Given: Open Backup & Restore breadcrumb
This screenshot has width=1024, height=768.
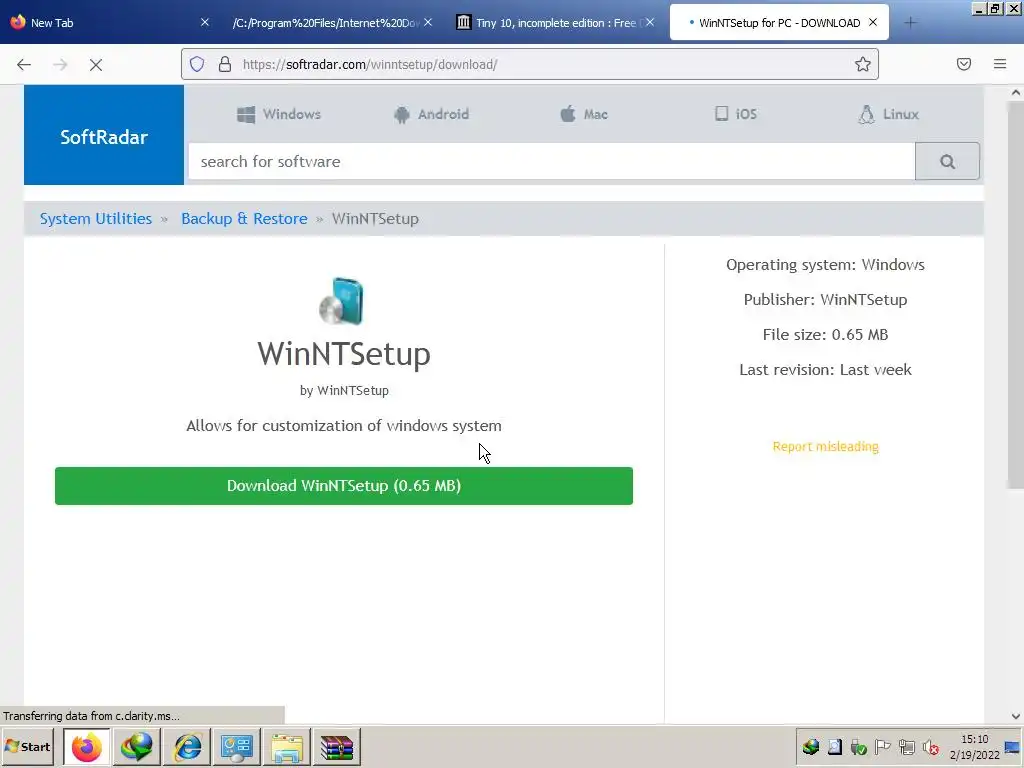Looking at the screenshot, I should pyautogui.click(x=244, y=219).
